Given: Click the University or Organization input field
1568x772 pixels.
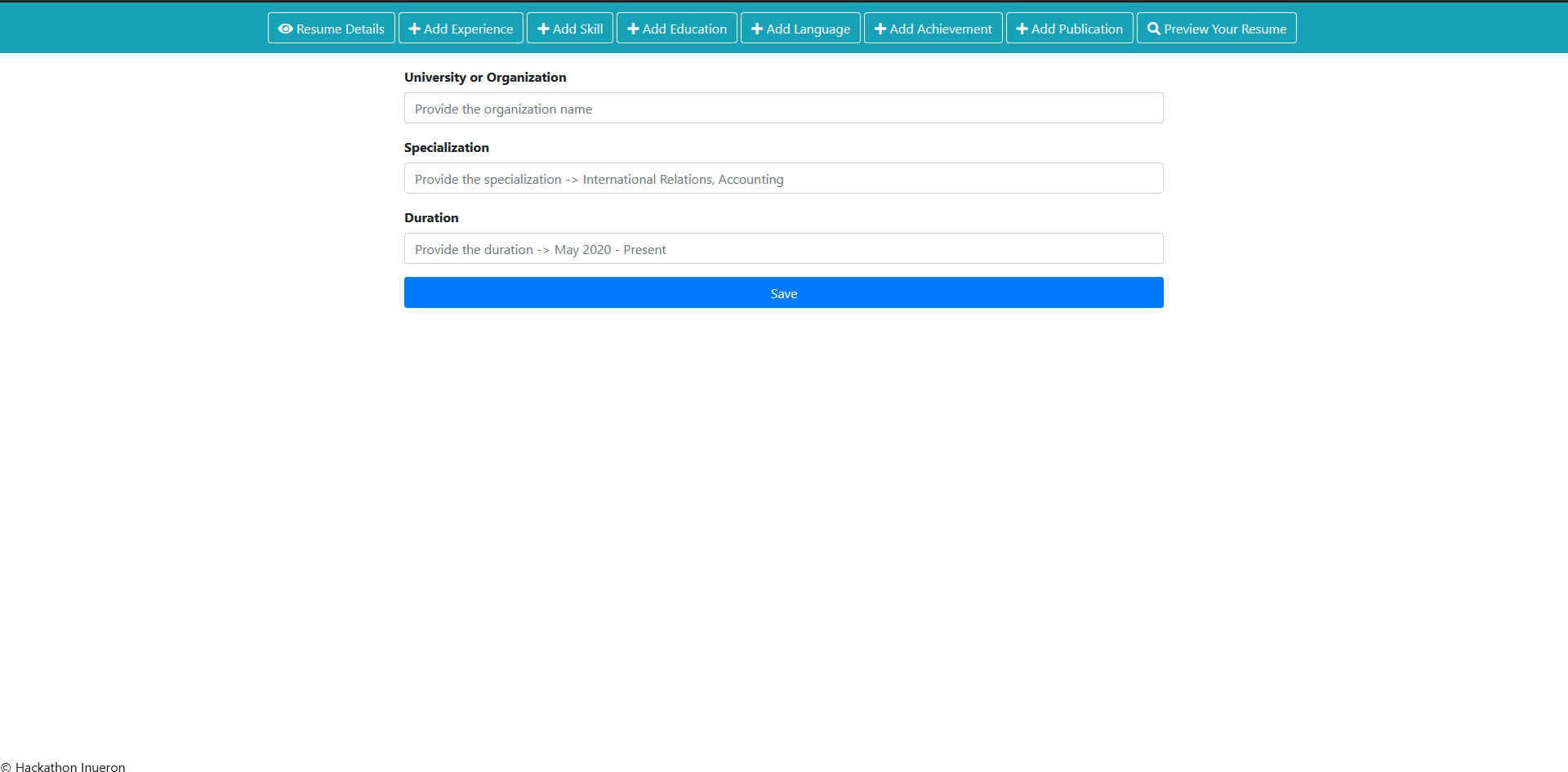Looking at the screenshot, I should point(783,108).
